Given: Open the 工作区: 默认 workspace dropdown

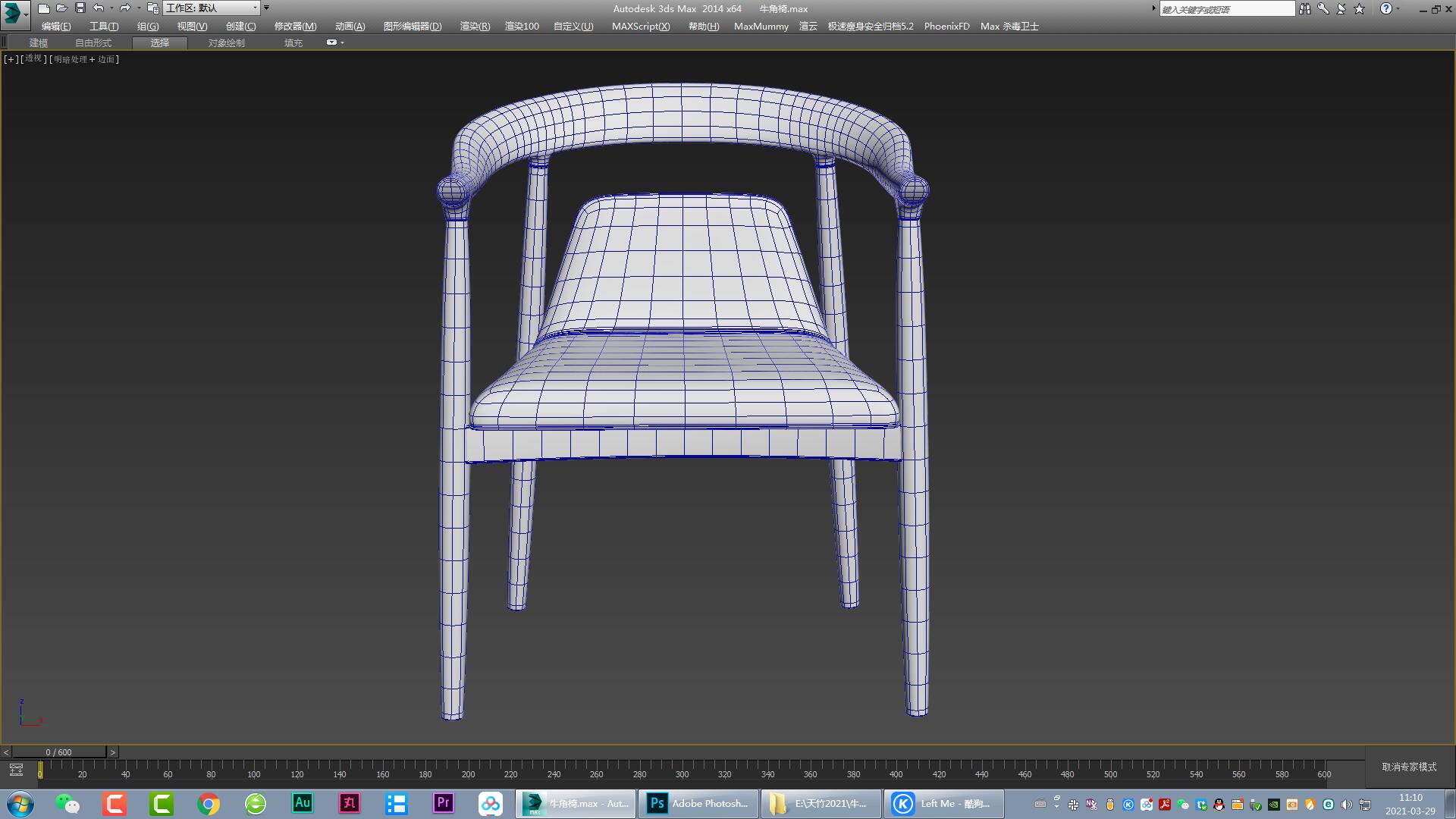Looking at the screenshot, I should coord(211,8).
